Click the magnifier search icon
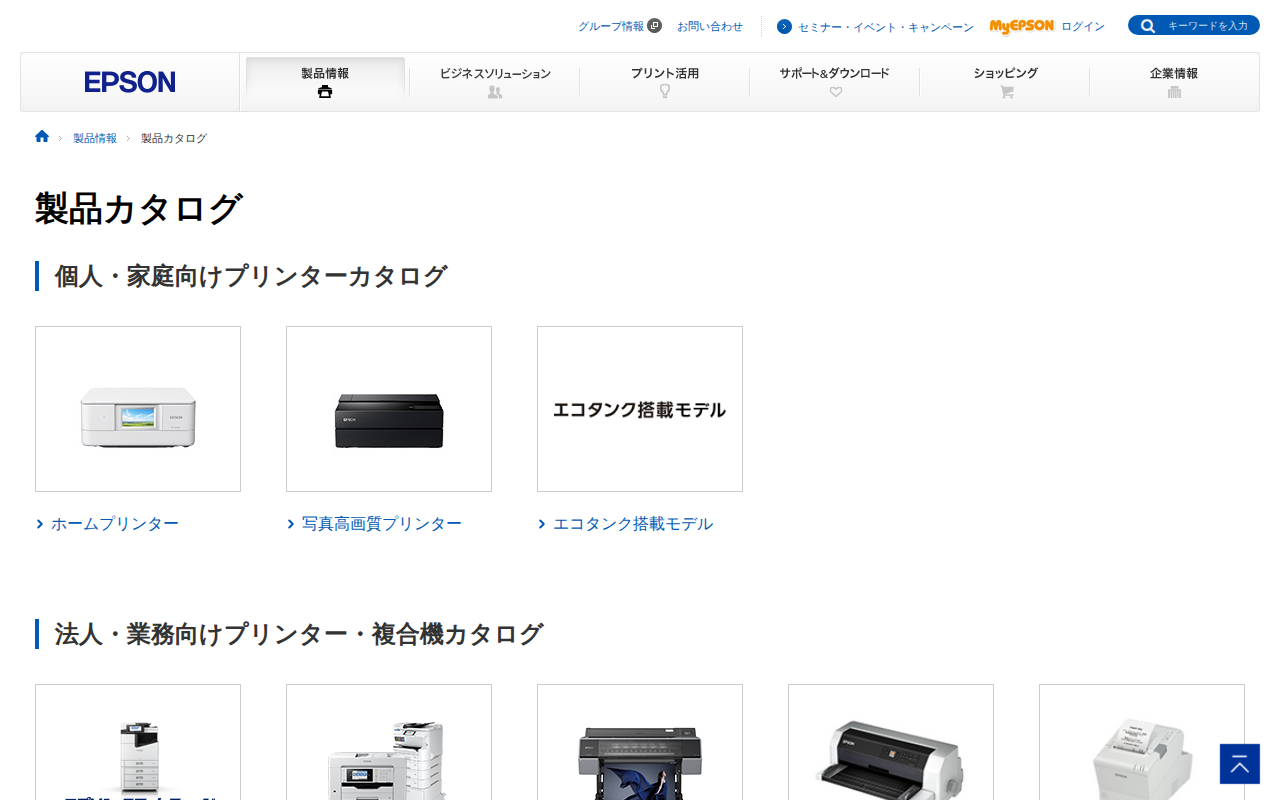Image resolution: width=1280 pixels, height=800 pixels. coord(1148,26)
